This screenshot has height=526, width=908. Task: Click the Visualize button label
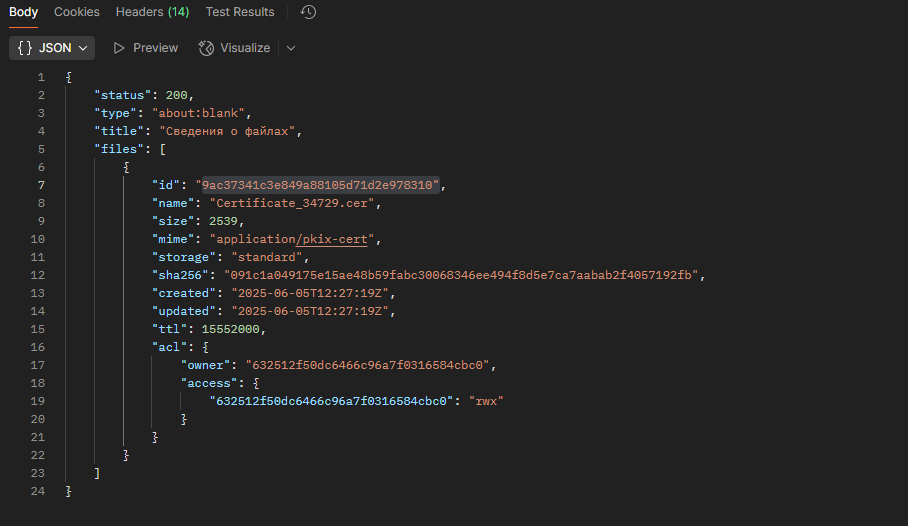245,48
